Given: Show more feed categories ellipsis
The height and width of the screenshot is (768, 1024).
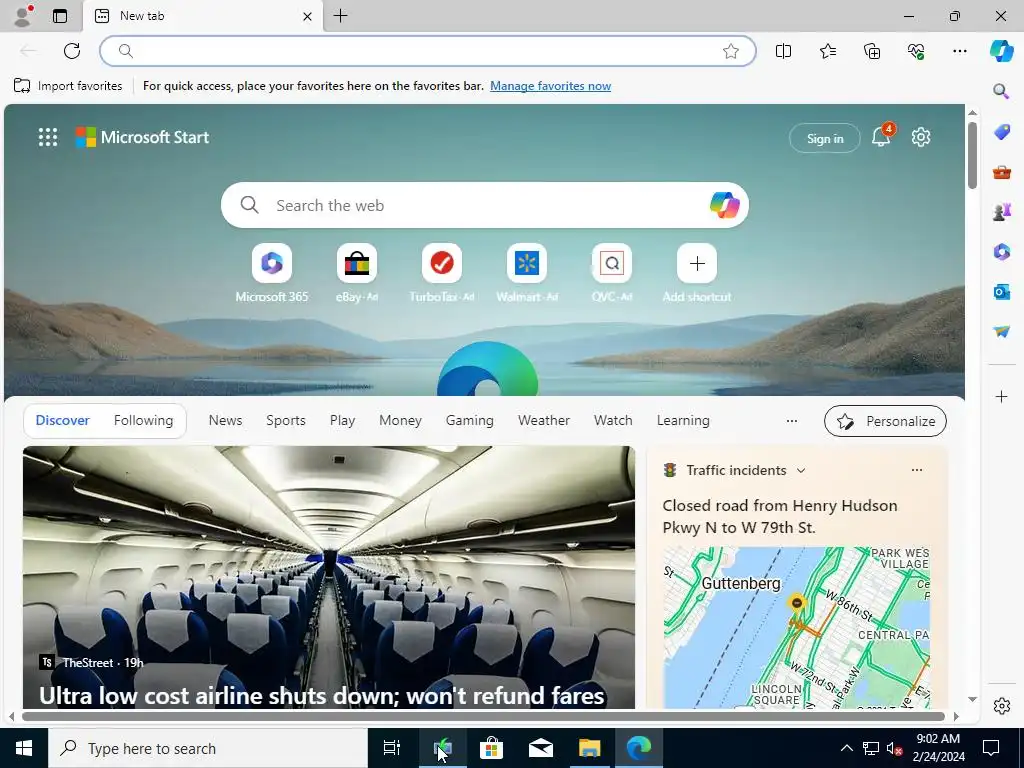Looking at the screenshot, I should (x=792, y=421).
